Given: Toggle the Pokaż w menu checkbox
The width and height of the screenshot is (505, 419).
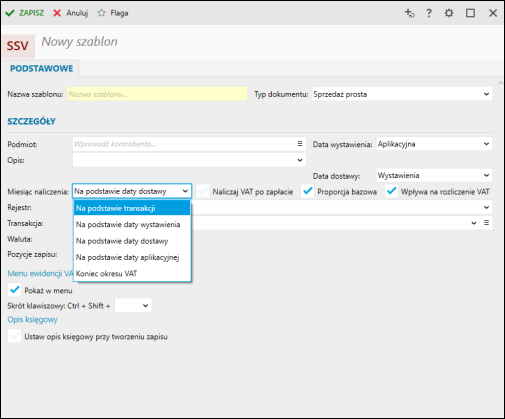Looking at the screenshot, I should 14,290.
